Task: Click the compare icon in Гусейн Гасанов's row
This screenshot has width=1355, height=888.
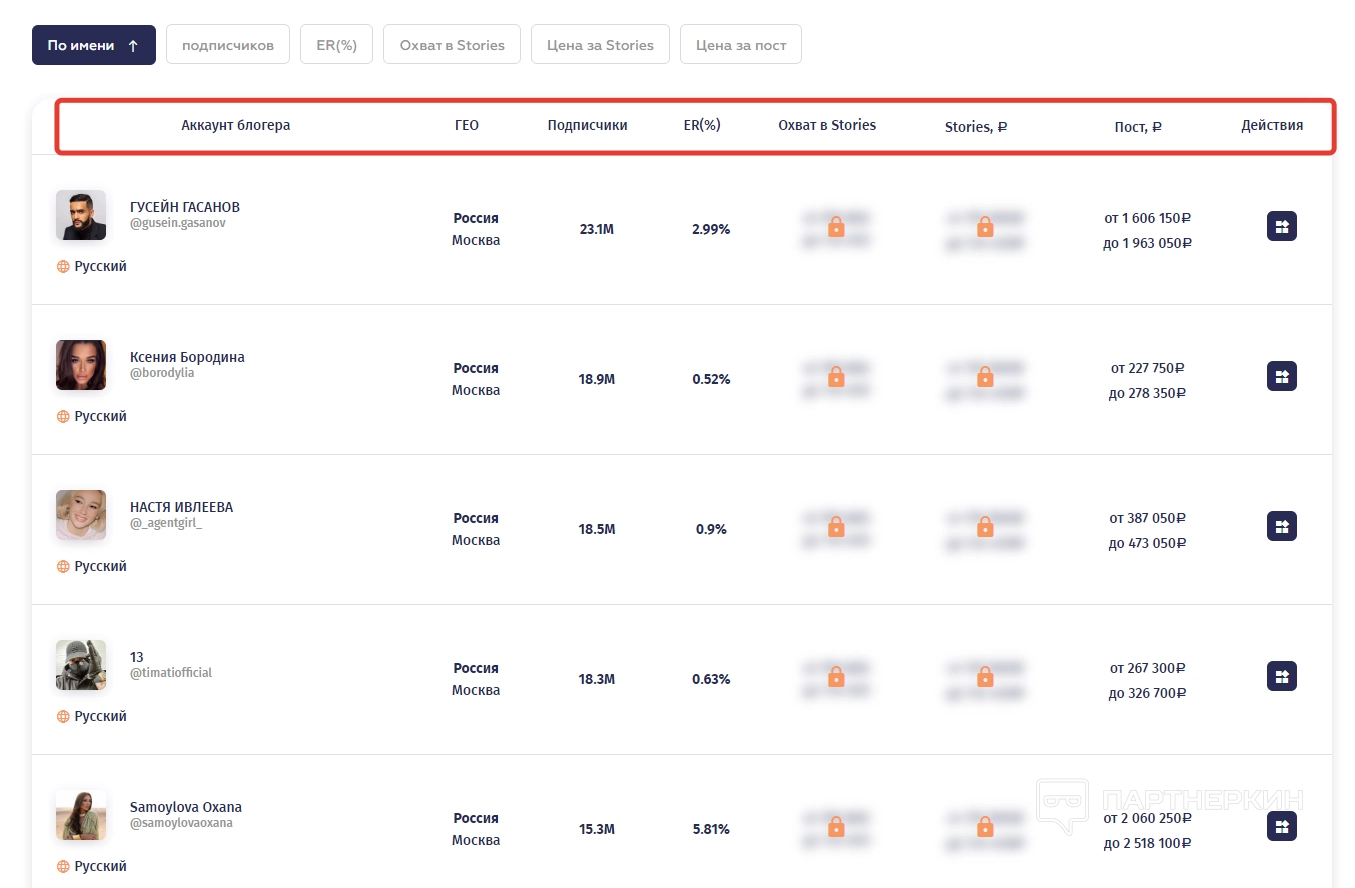Action: tap(1281, 226)
